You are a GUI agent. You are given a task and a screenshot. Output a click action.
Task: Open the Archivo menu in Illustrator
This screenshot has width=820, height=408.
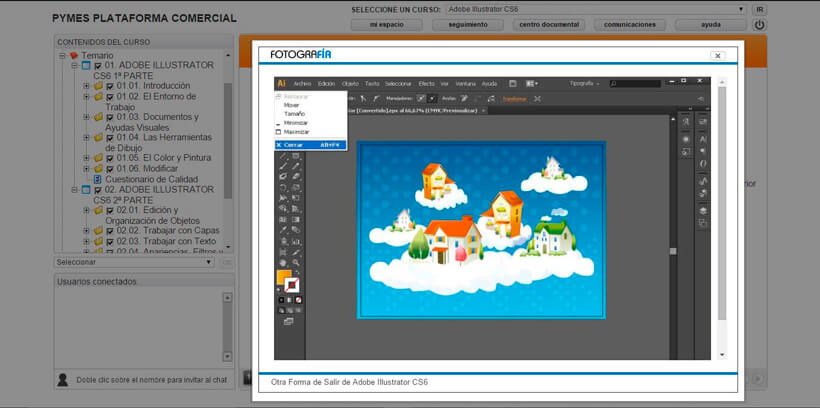(302, 84)
